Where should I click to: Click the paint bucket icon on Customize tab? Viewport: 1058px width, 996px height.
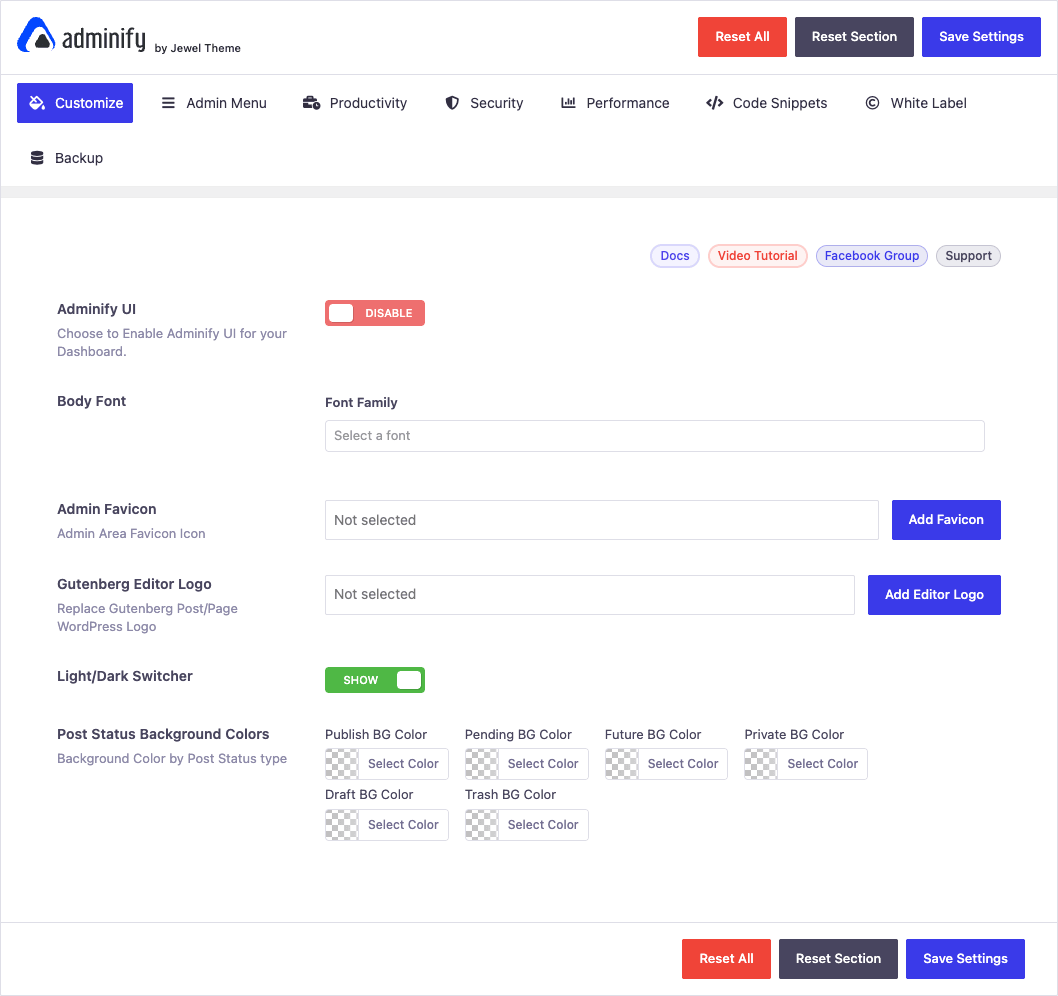pos(37,103)
